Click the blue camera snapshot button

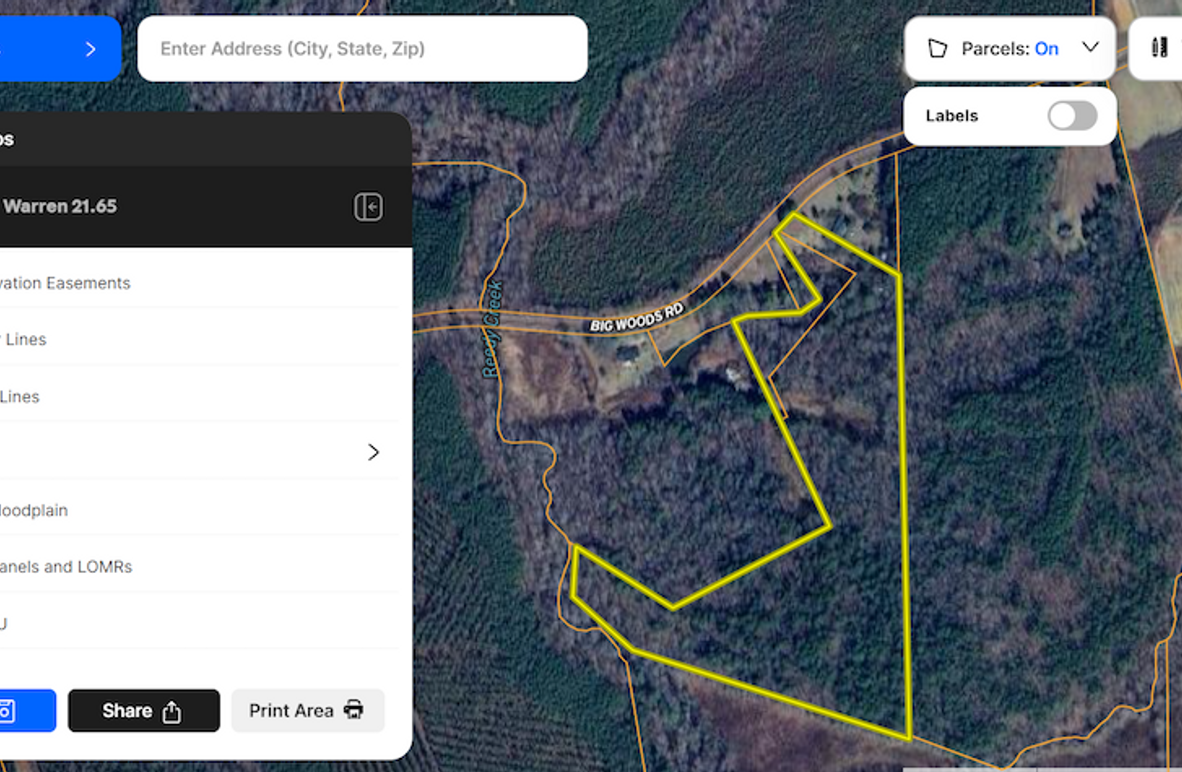10,711
